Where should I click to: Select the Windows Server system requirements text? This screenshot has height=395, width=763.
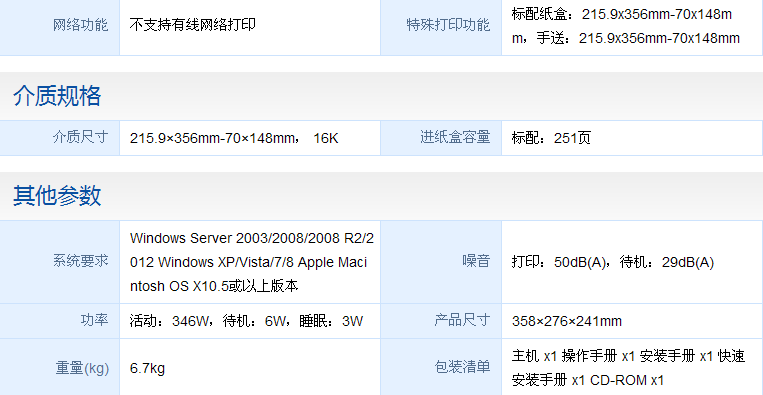pos(252,262)
